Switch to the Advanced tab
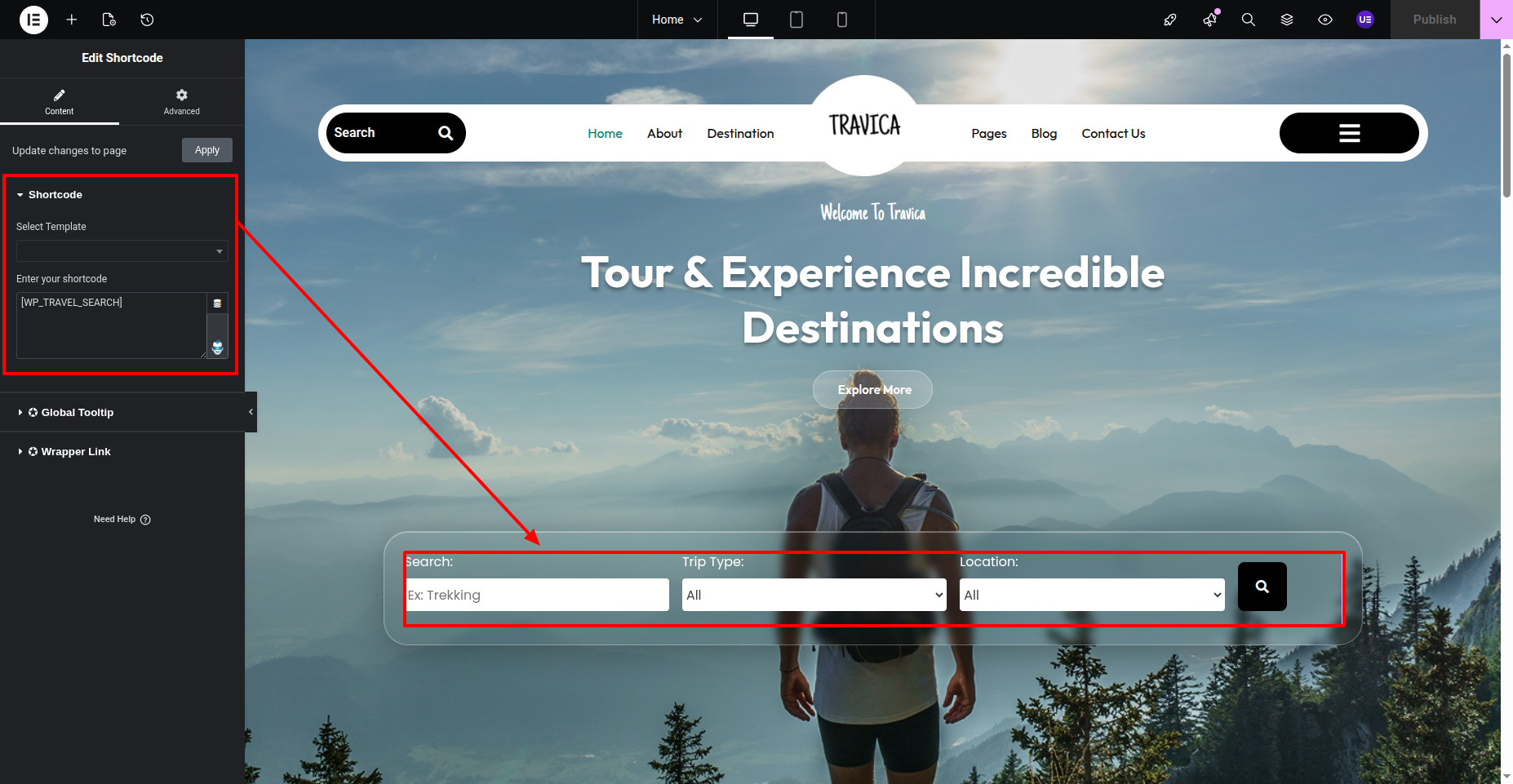1513x784 pixels. pos(181,102)
